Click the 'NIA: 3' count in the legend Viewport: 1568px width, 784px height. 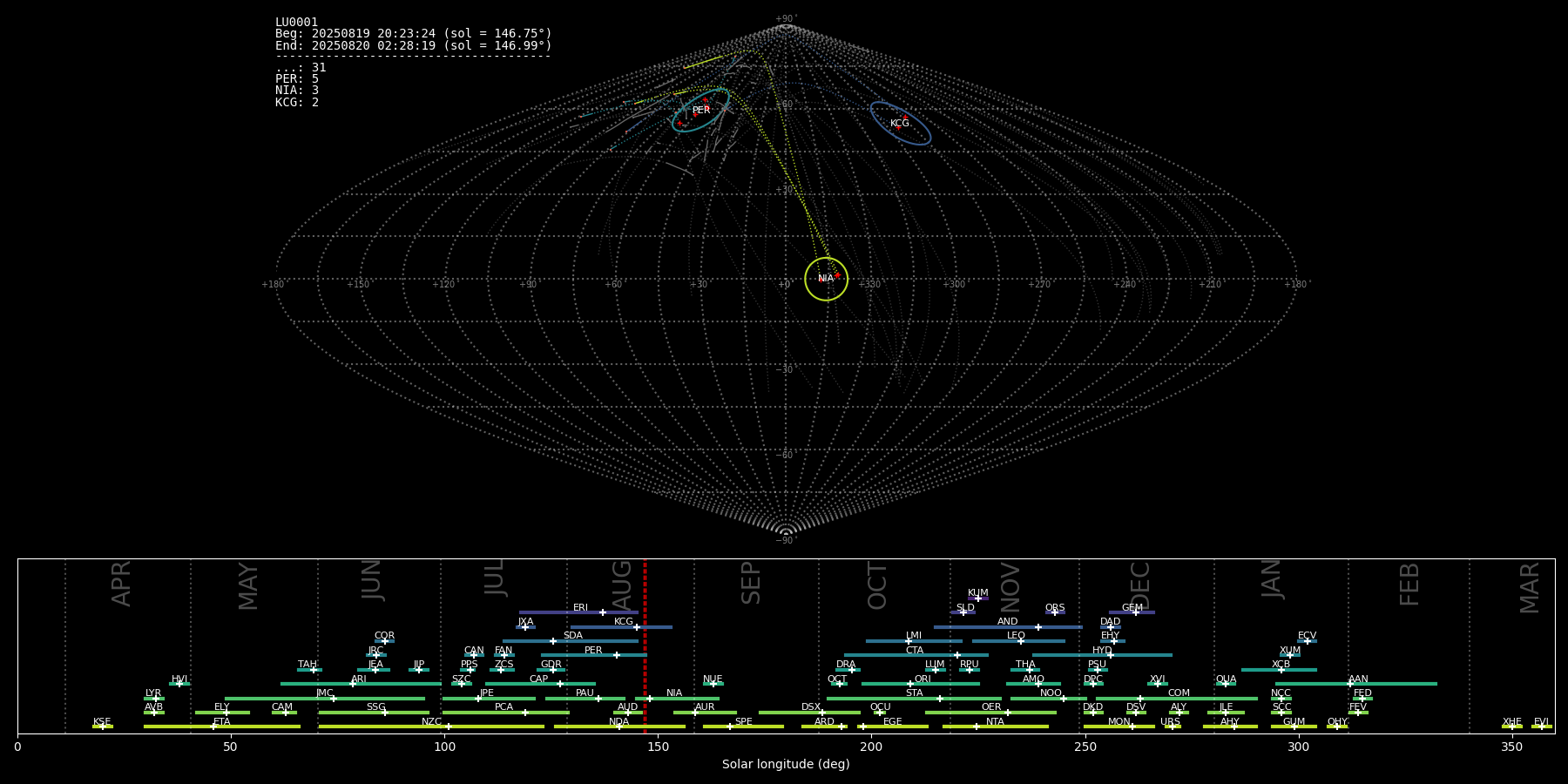pos(297,91)
